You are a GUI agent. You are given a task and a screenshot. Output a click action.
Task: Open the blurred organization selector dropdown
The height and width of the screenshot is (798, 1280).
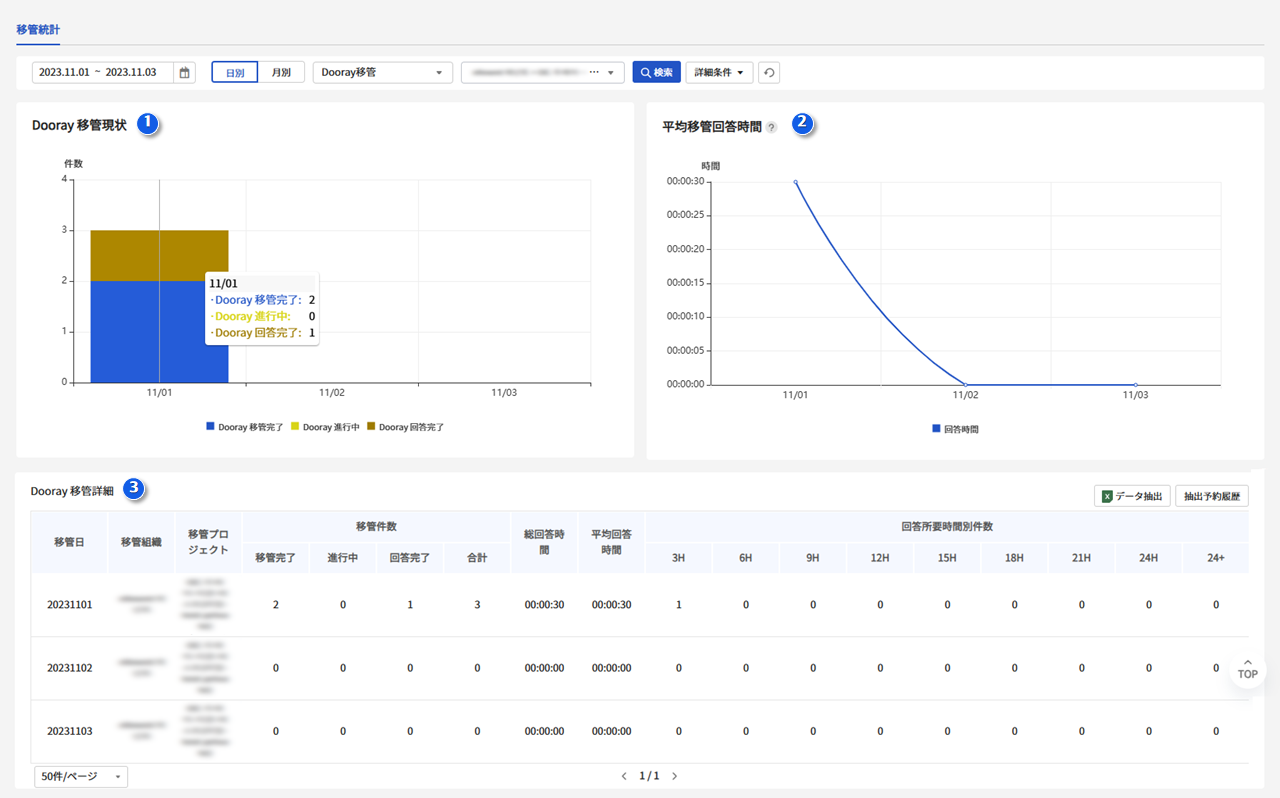click(542, 73)
